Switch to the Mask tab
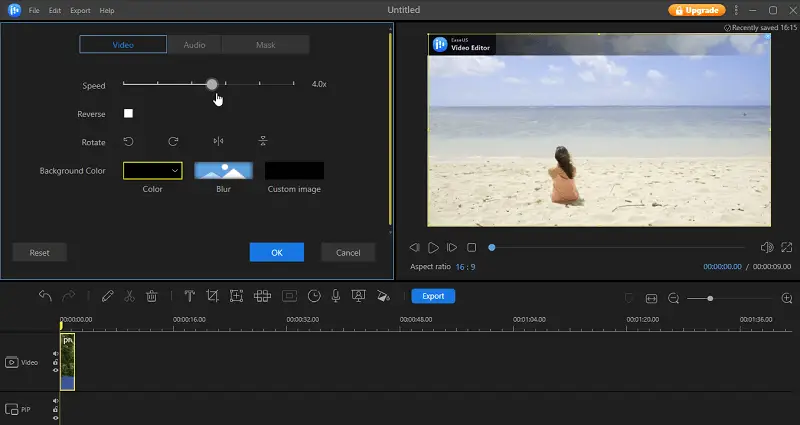The width and height of the screenshot is (800, 425). pos(265,45)
